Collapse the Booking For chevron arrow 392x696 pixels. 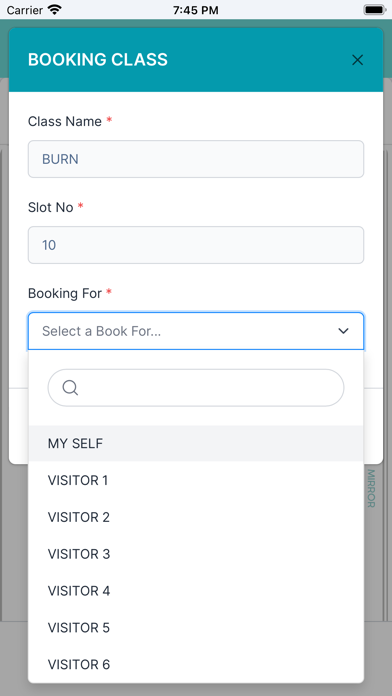point(343,331)
